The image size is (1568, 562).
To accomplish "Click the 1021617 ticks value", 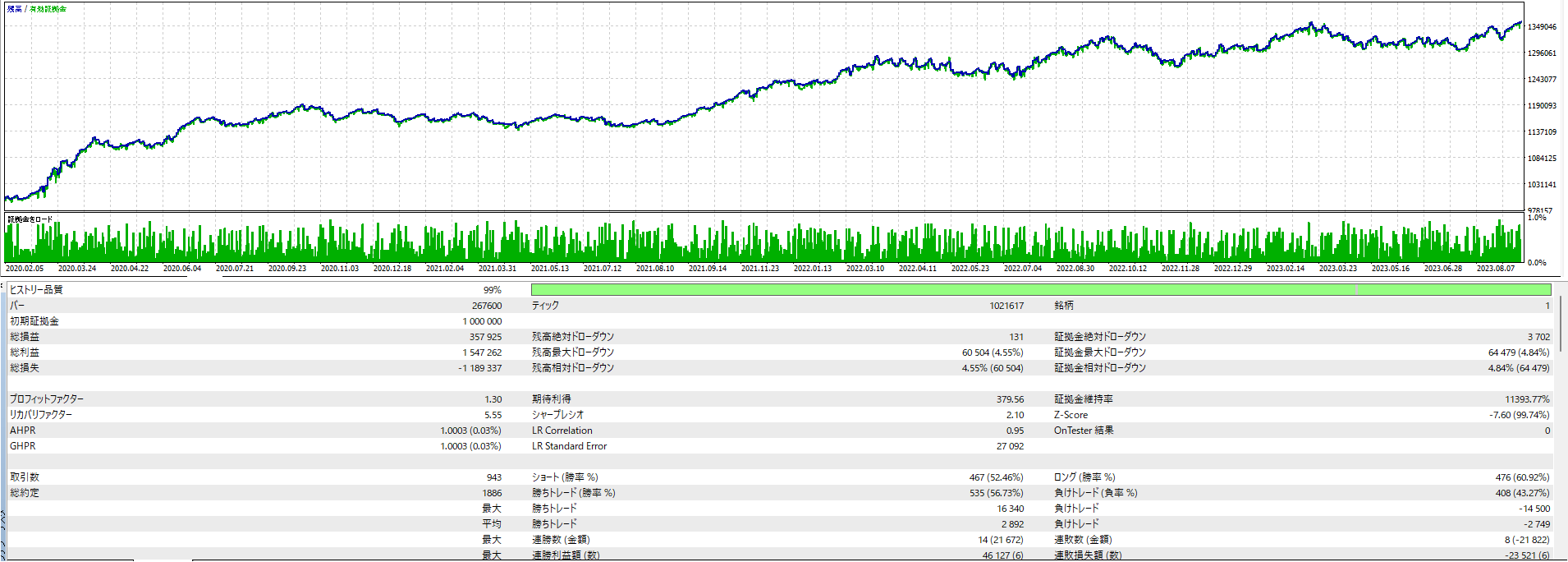I will [x=1006, y=306].
